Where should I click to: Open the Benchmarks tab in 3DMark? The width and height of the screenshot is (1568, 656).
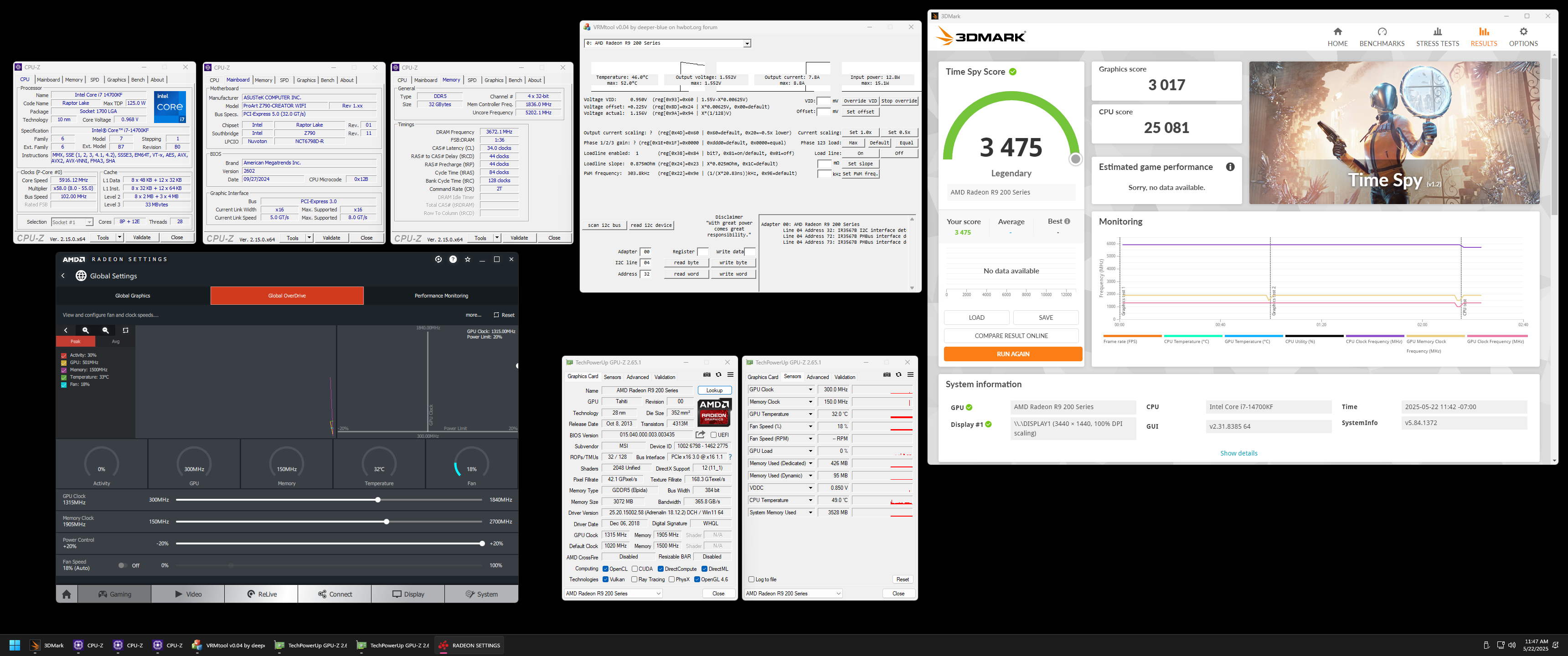point(1382,36)
